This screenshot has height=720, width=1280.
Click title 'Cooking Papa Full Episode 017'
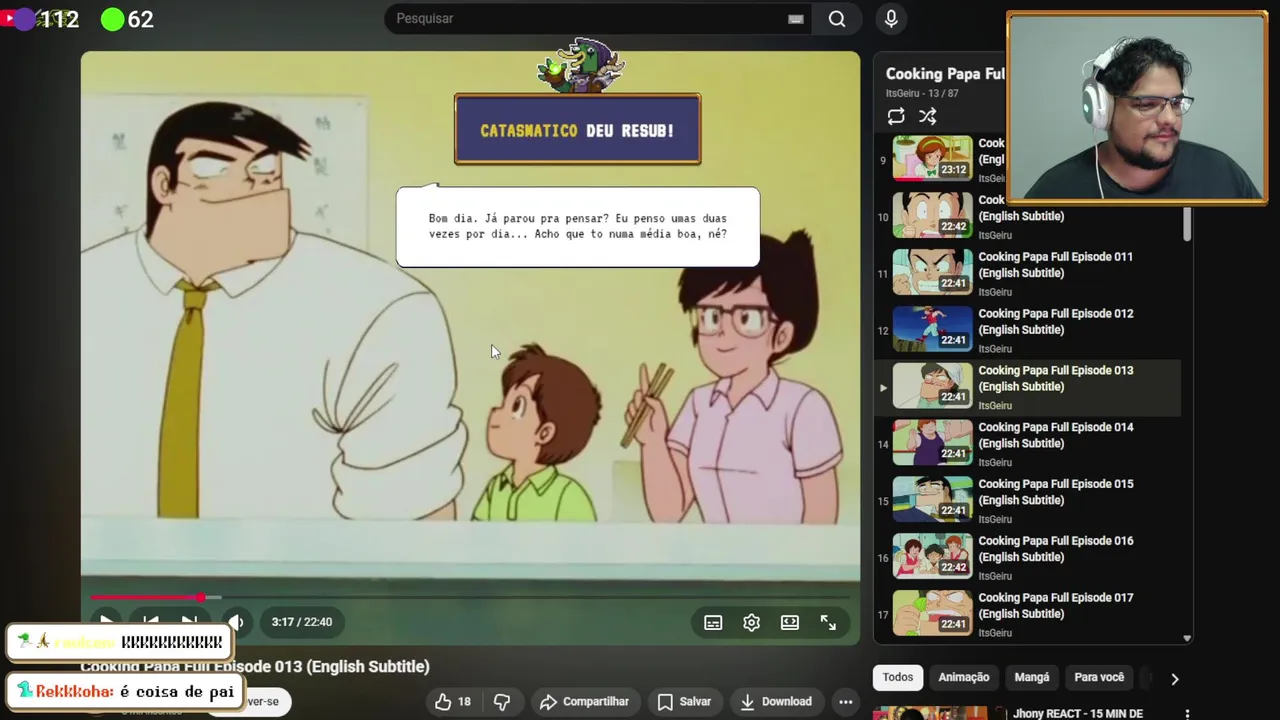click(1055, 606)
